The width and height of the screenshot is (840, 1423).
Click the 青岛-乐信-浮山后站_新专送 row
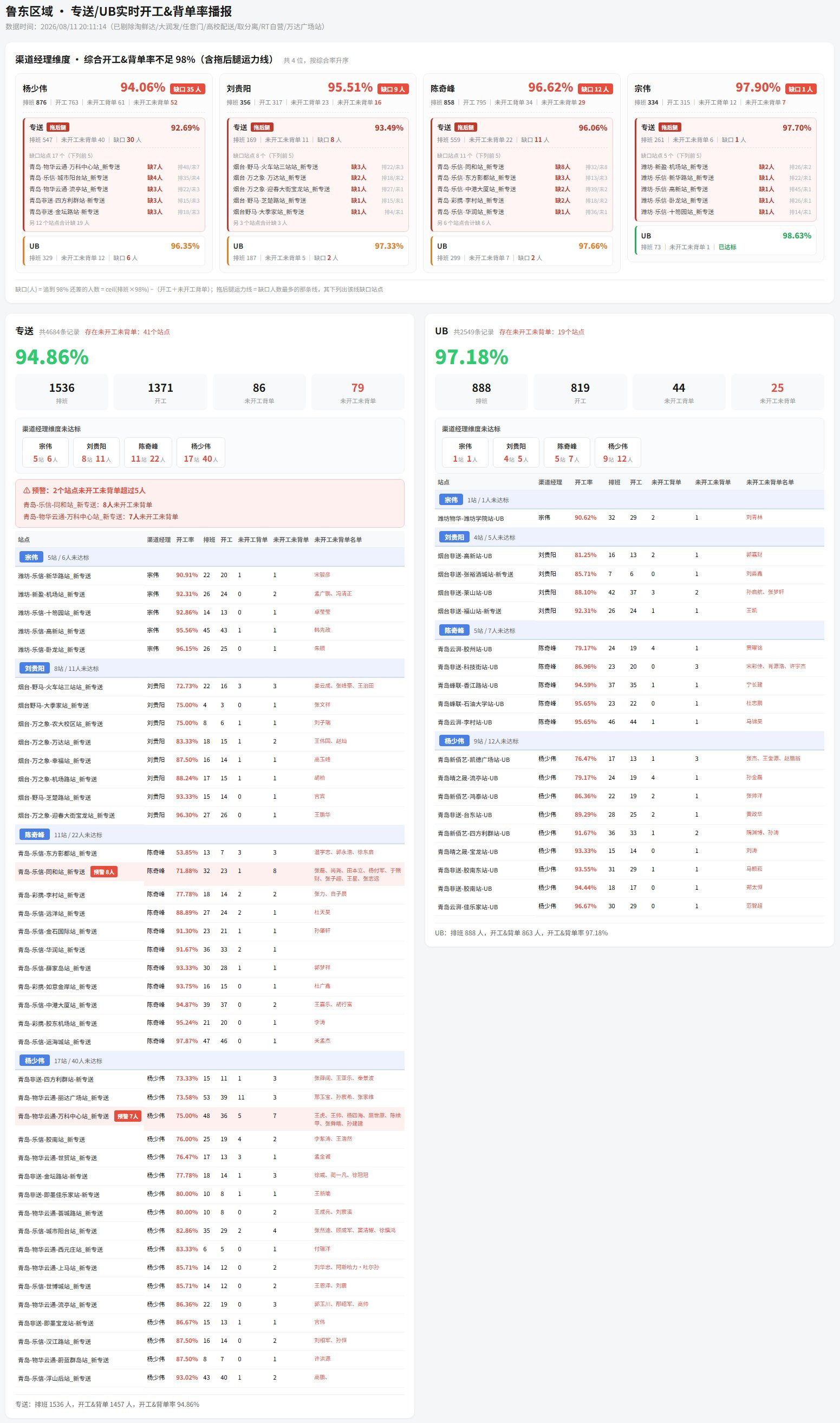coord(210,1378)
